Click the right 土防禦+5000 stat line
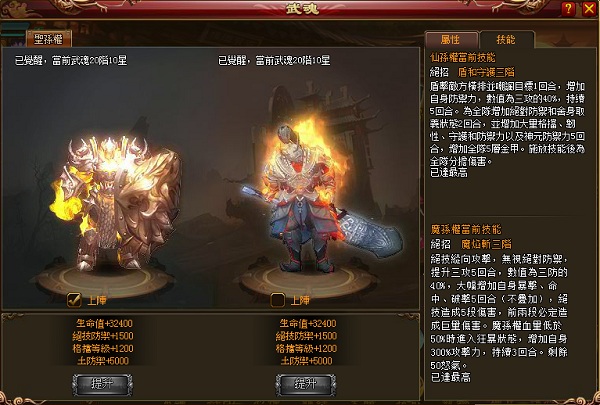Screen dimensions: 600x405 [x=307, y=361]
